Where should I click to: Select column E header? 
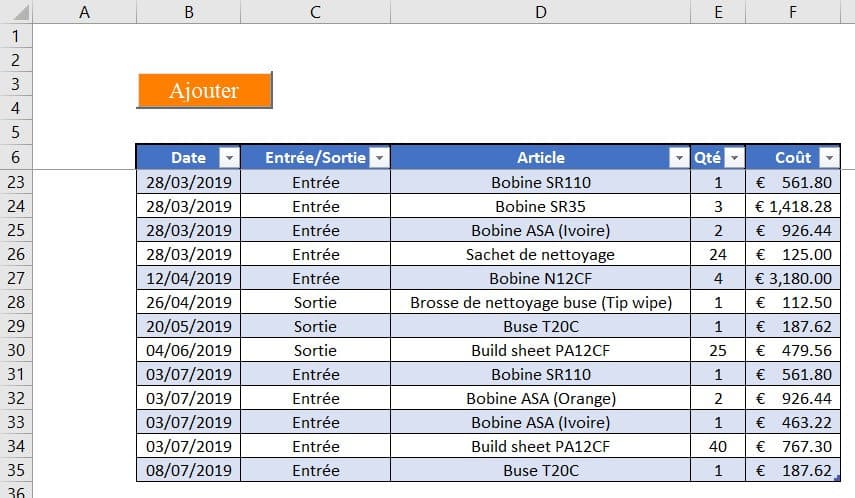[x=717, y=12]
